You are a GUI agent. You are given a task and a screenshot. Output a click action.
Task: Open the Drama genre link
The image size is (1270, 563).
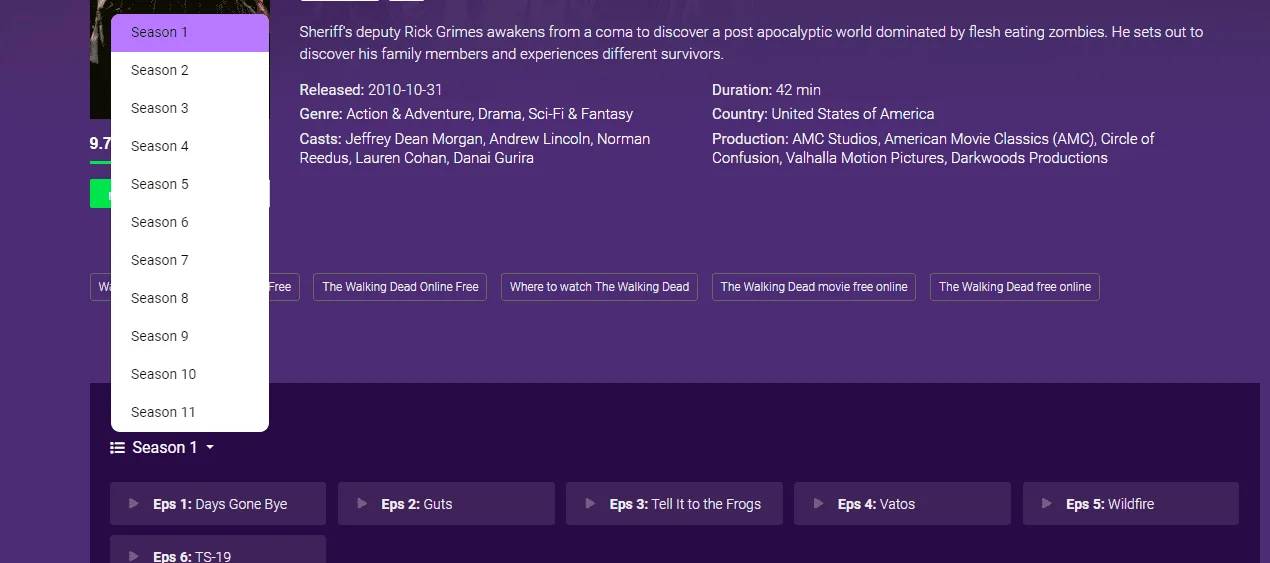[x=499, y=114]
